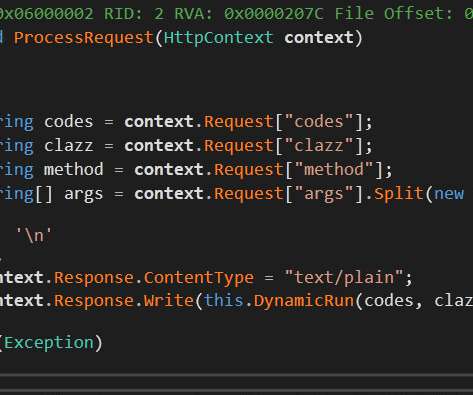The image size is (473, 395).
Task: Click Response before ContentType
Action: (94, 278)
